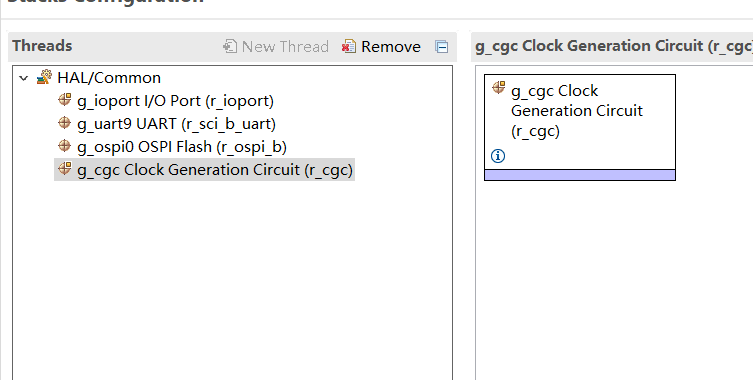This screenshot has width=753, height=380.
Task: Open the info icon in g_cgc block
Action: 498,156
